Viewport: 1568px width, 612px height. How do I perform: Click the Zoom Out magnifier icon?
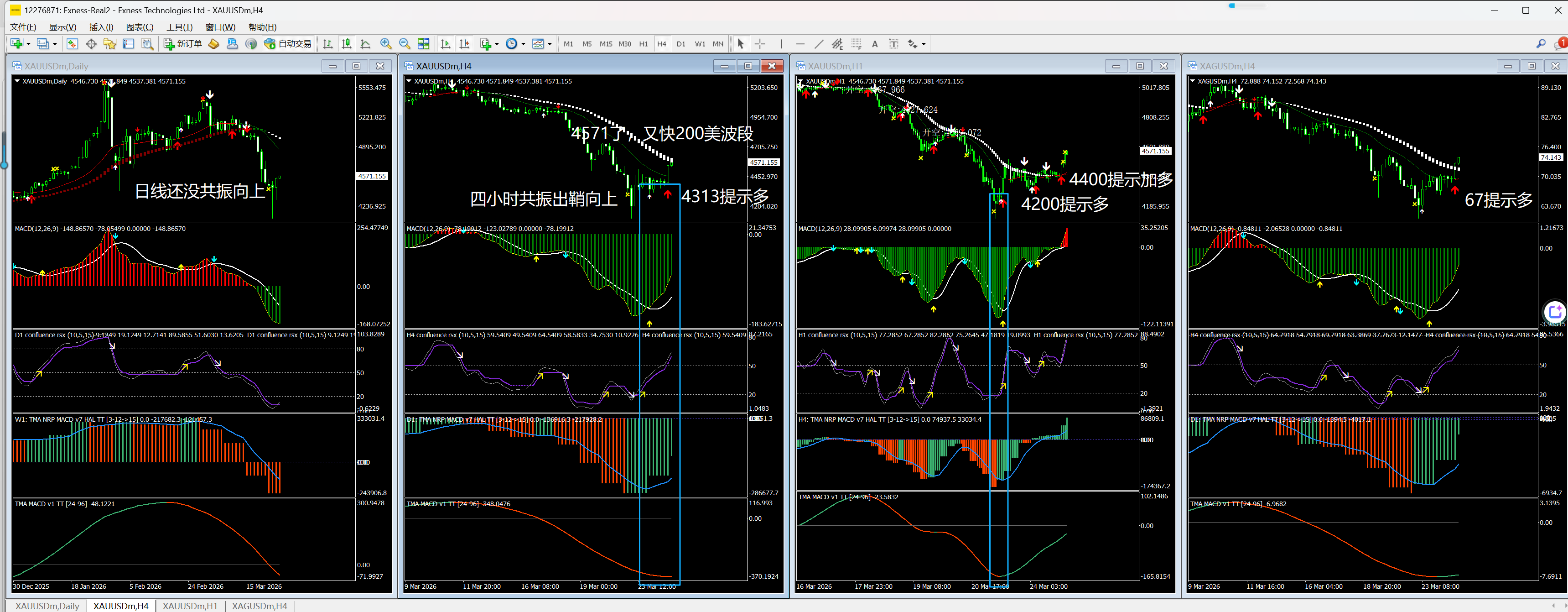[404, 44]
